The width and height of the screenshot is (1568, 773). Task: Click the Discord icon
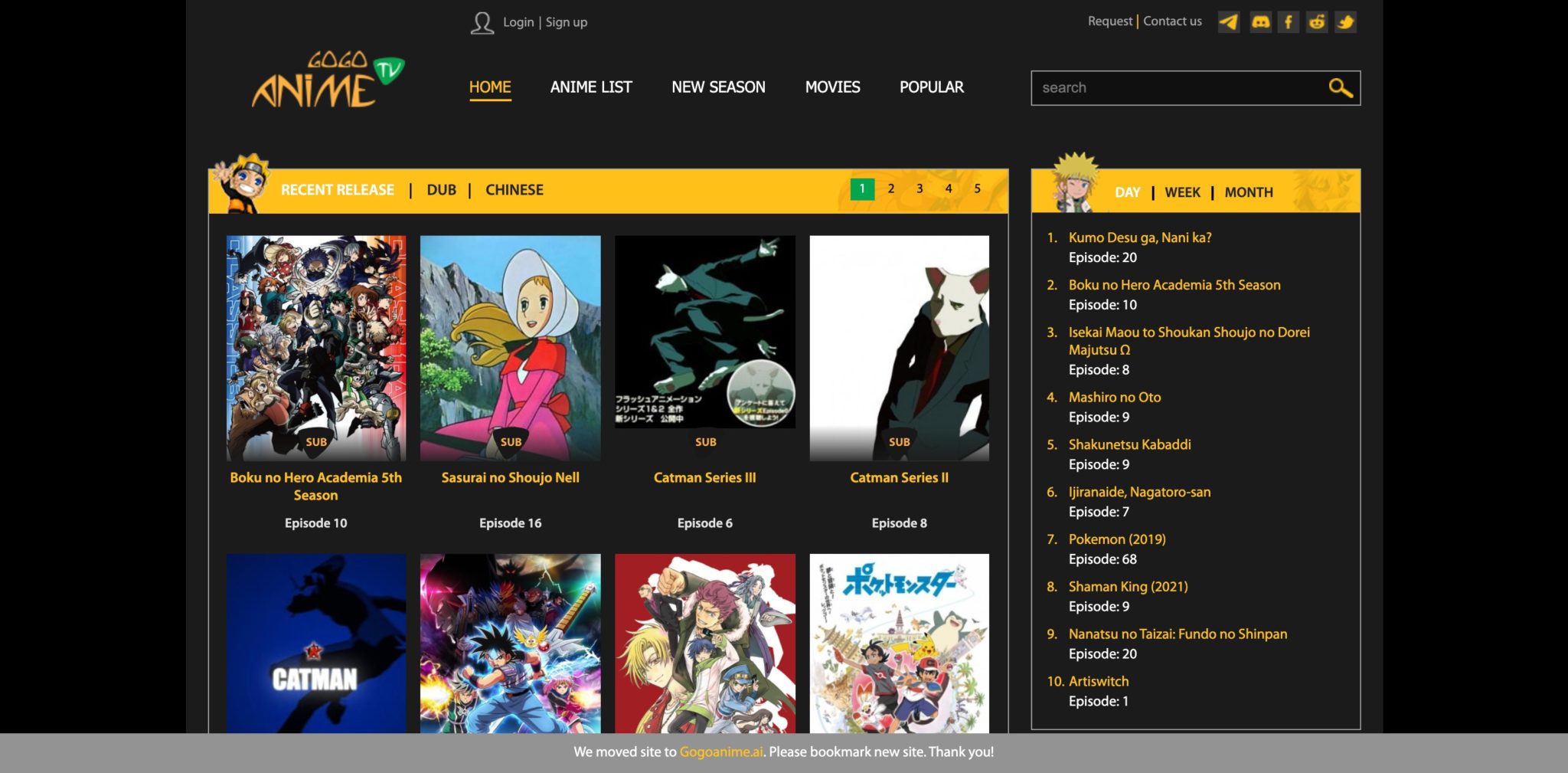(1259, 22)
